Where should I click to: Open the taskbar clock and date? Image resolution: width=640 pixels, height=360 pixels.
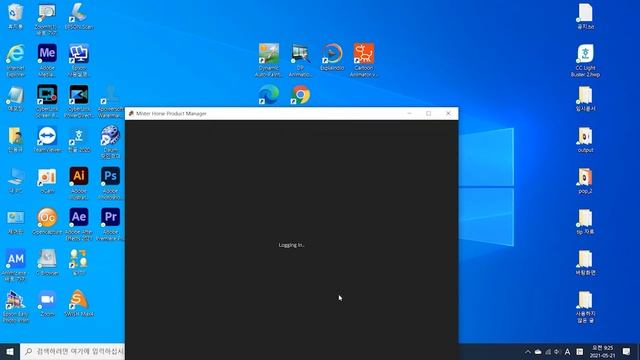tap(602, 352)
